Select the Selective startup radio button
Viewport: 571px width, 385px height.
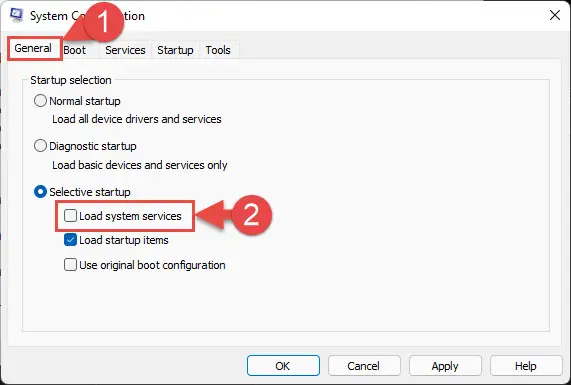(40, 192)
